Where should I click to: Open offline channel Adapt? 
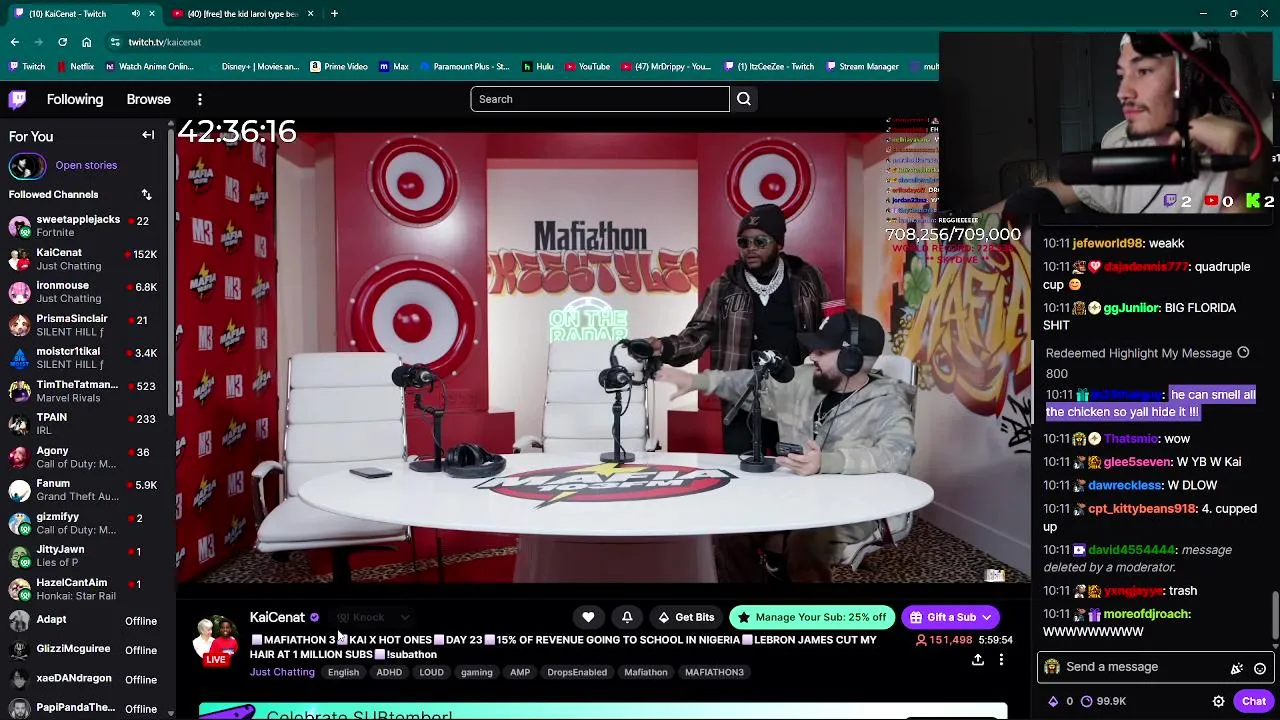[84, 621]
